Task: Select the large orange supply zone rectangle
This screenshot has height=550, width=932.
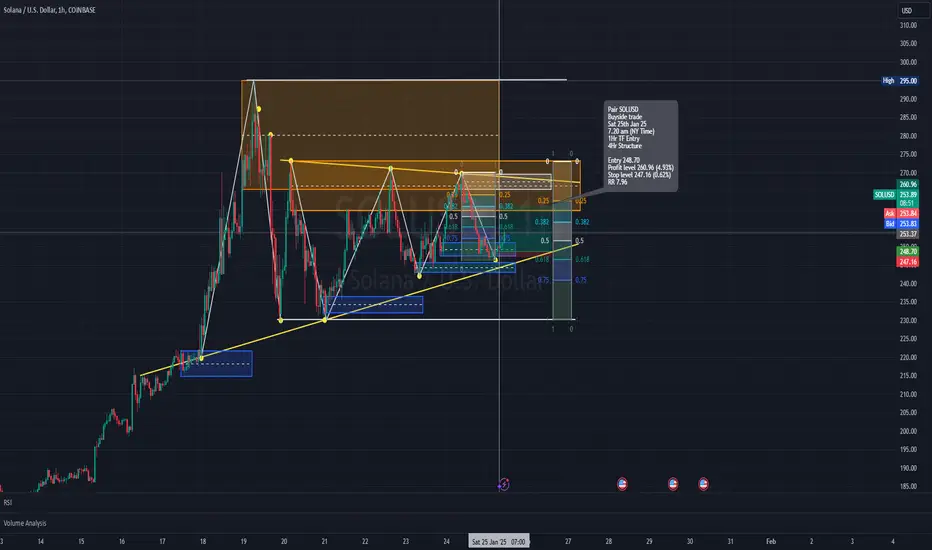Action: click(370, 134)
